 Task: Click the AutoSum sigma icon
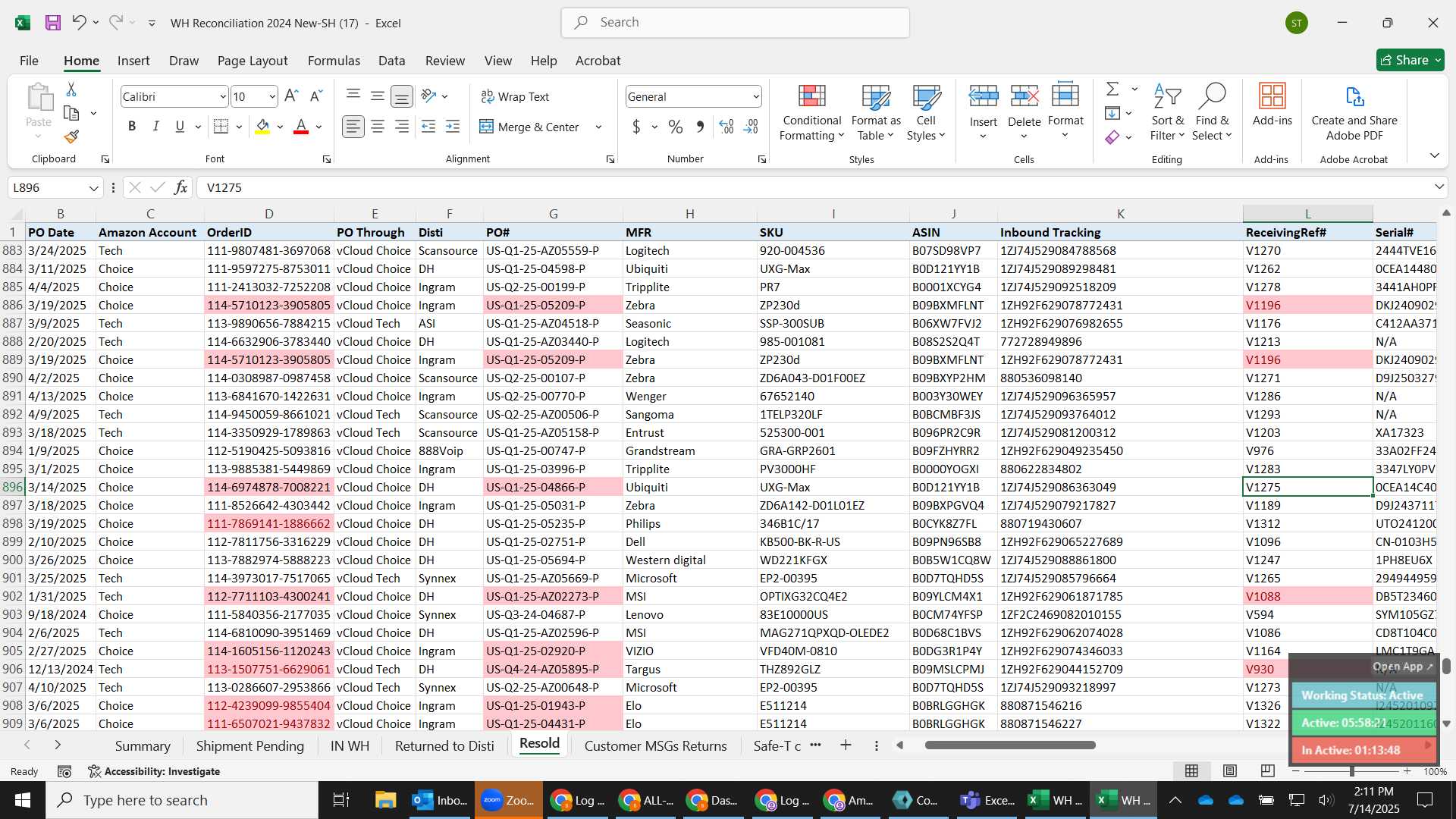pyautogui.click(x=1112, y=89)
